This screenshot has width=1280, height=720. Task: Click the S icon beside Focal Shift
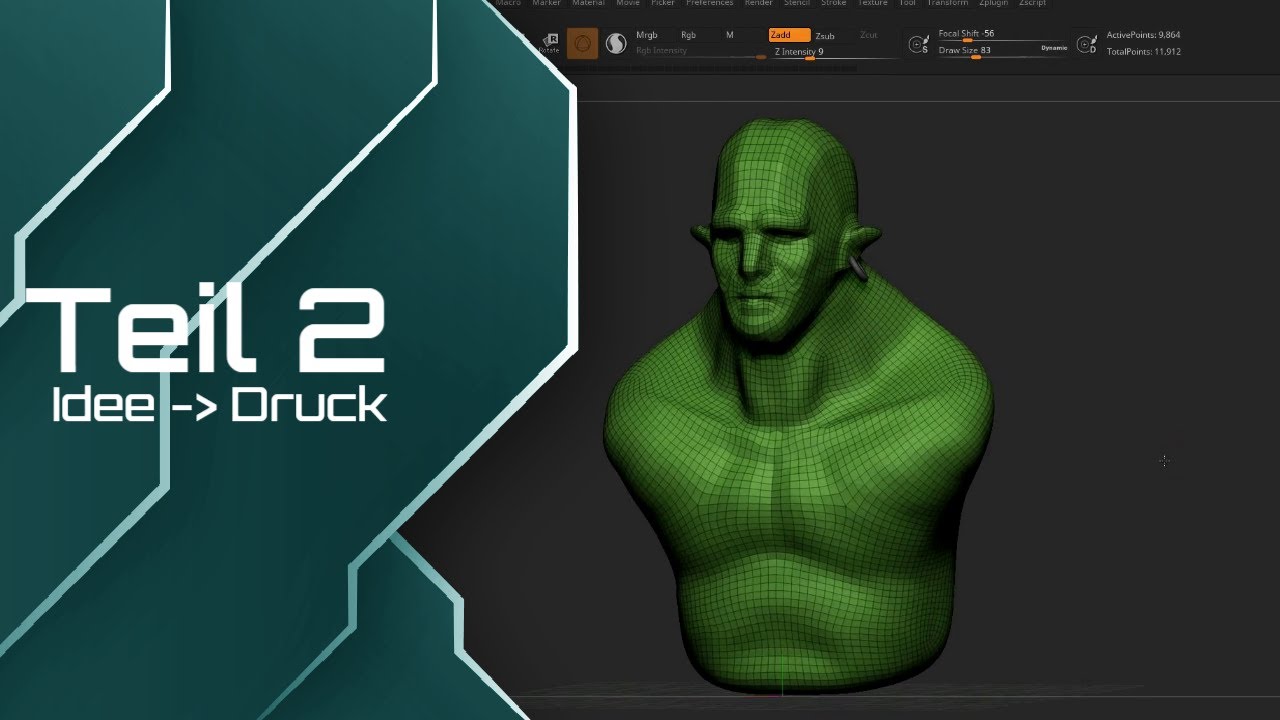[x=917, y=44]
